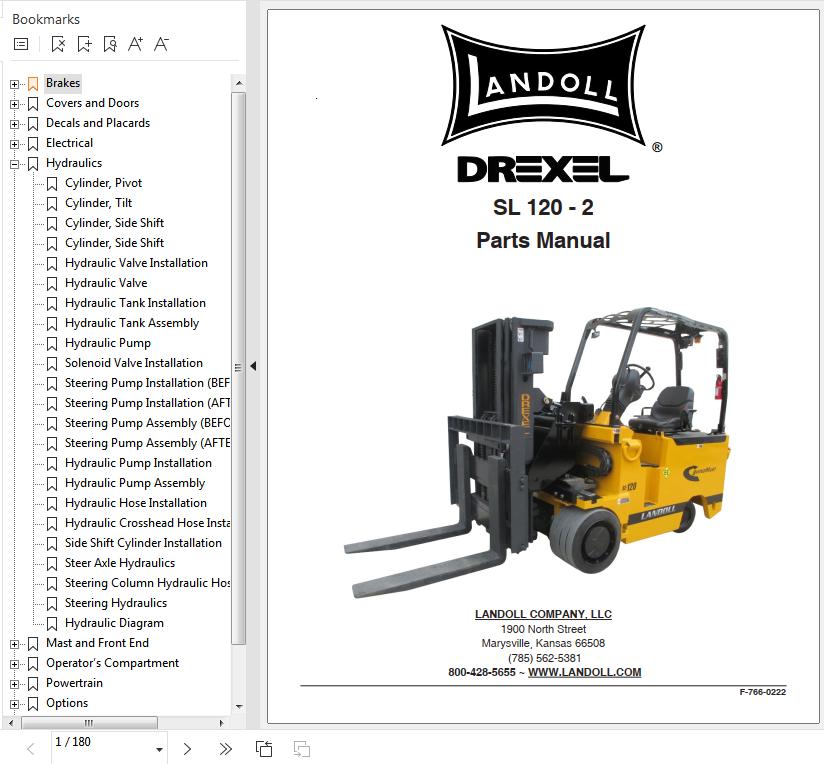Select the Covers and Doors bookmark
Screen dimensions: 824x764
(92, 103)
